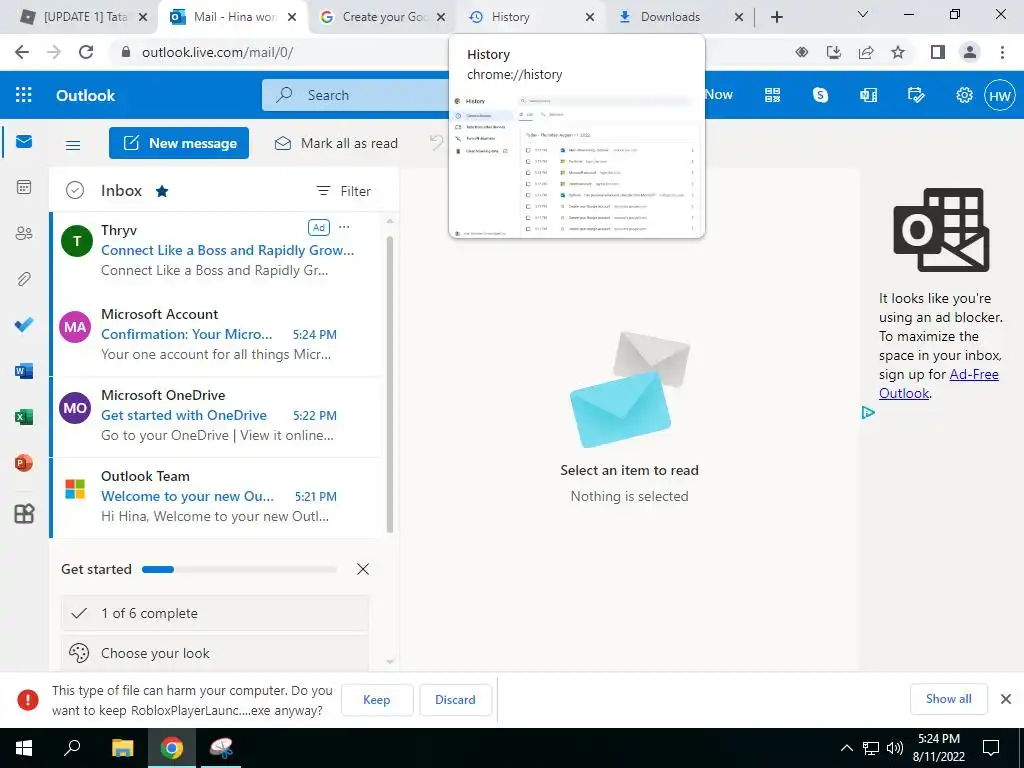This screenshot has height=768, width=1024.
Task: Open People contacts in the sidebar
Action: coord(24,233)
